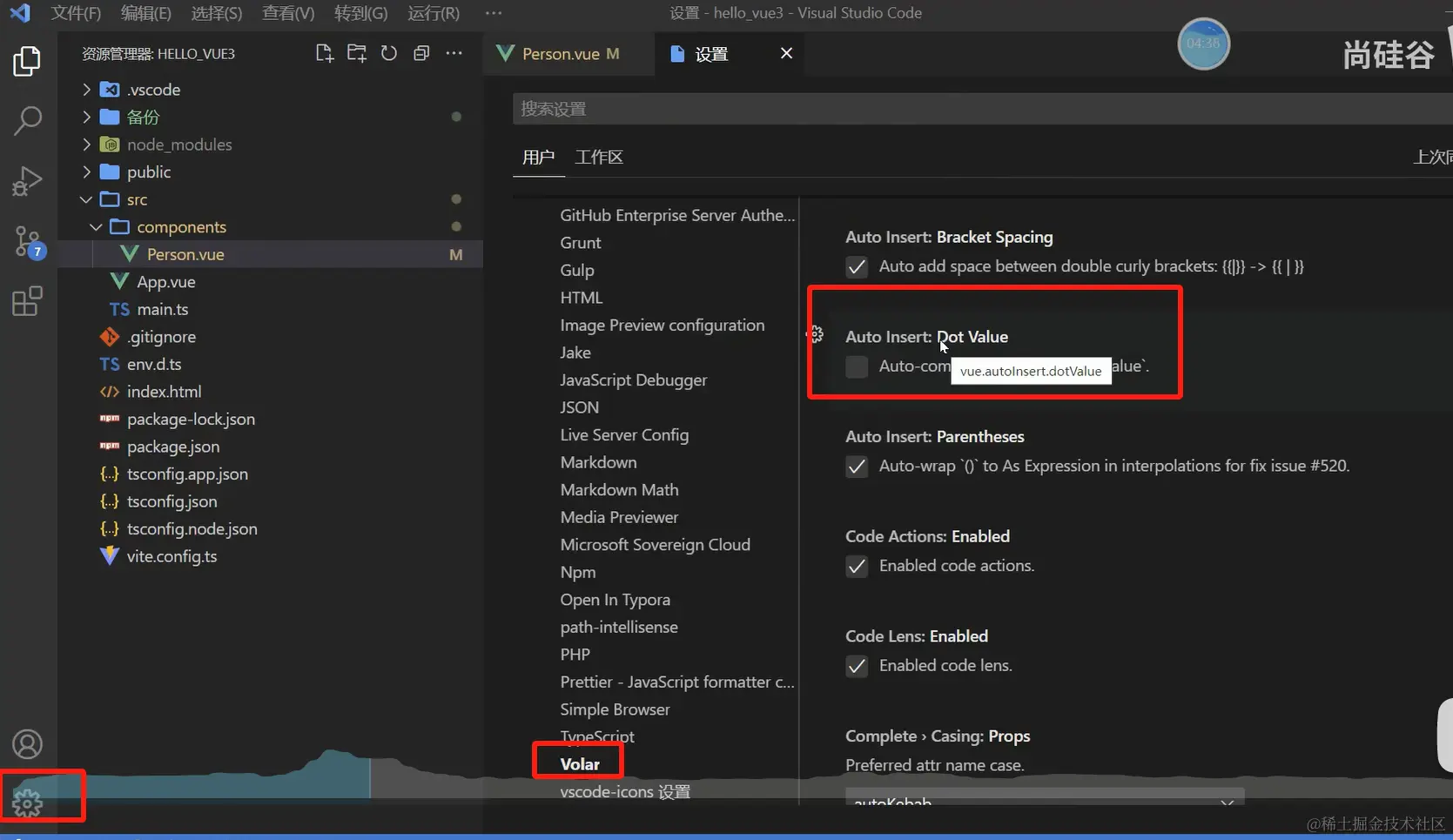Select JavaScript Debugger settings category
Viewport: 1453px width, 840px height.
click(x=634, y=380)
